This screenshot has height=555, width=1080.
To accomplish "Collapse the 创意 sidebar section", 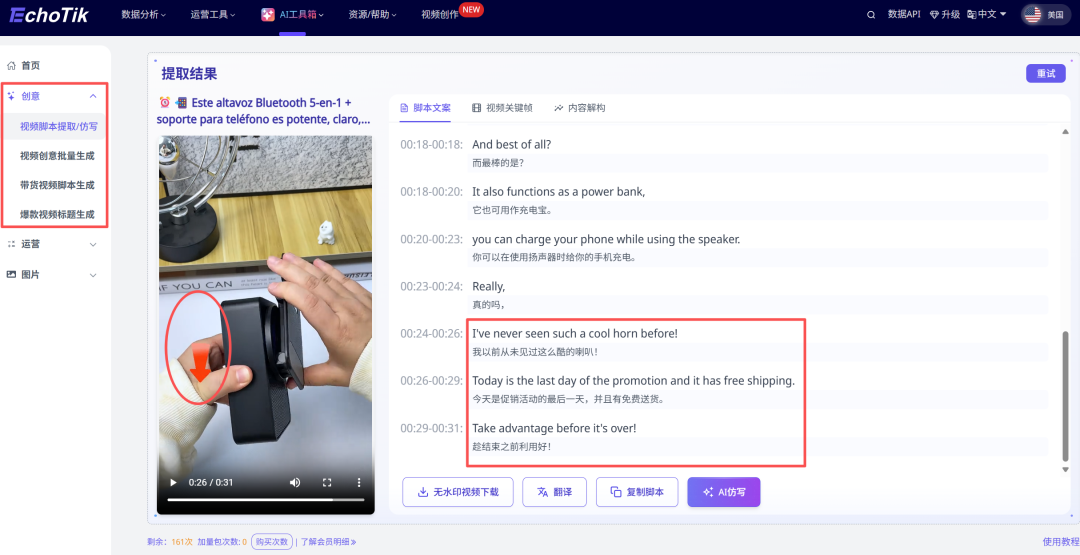I will (93, 96).
